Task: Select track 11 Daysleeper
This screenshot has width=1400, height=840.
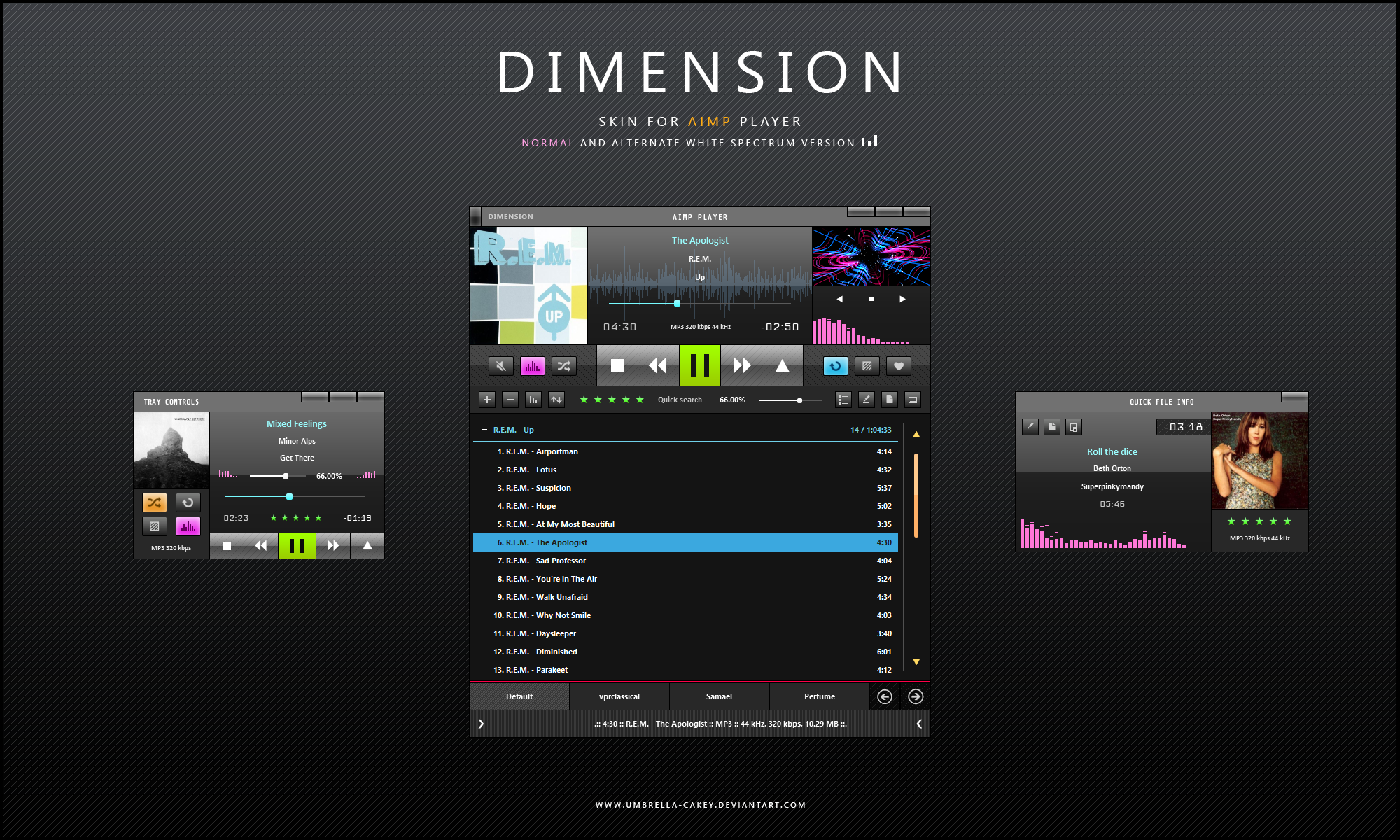Action: point(685,633)
